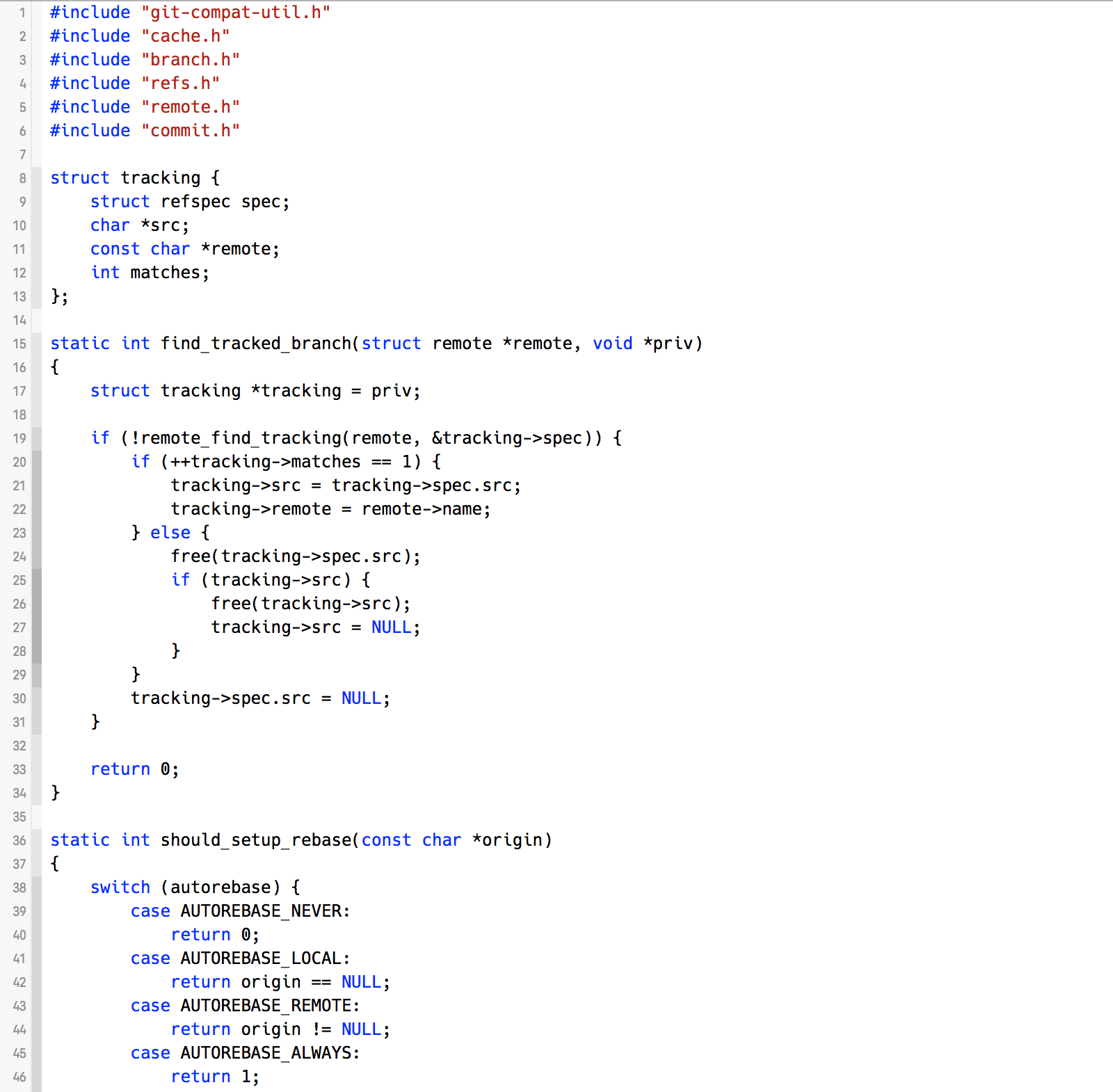Click "const char *remote;" member line

[185, 249]
